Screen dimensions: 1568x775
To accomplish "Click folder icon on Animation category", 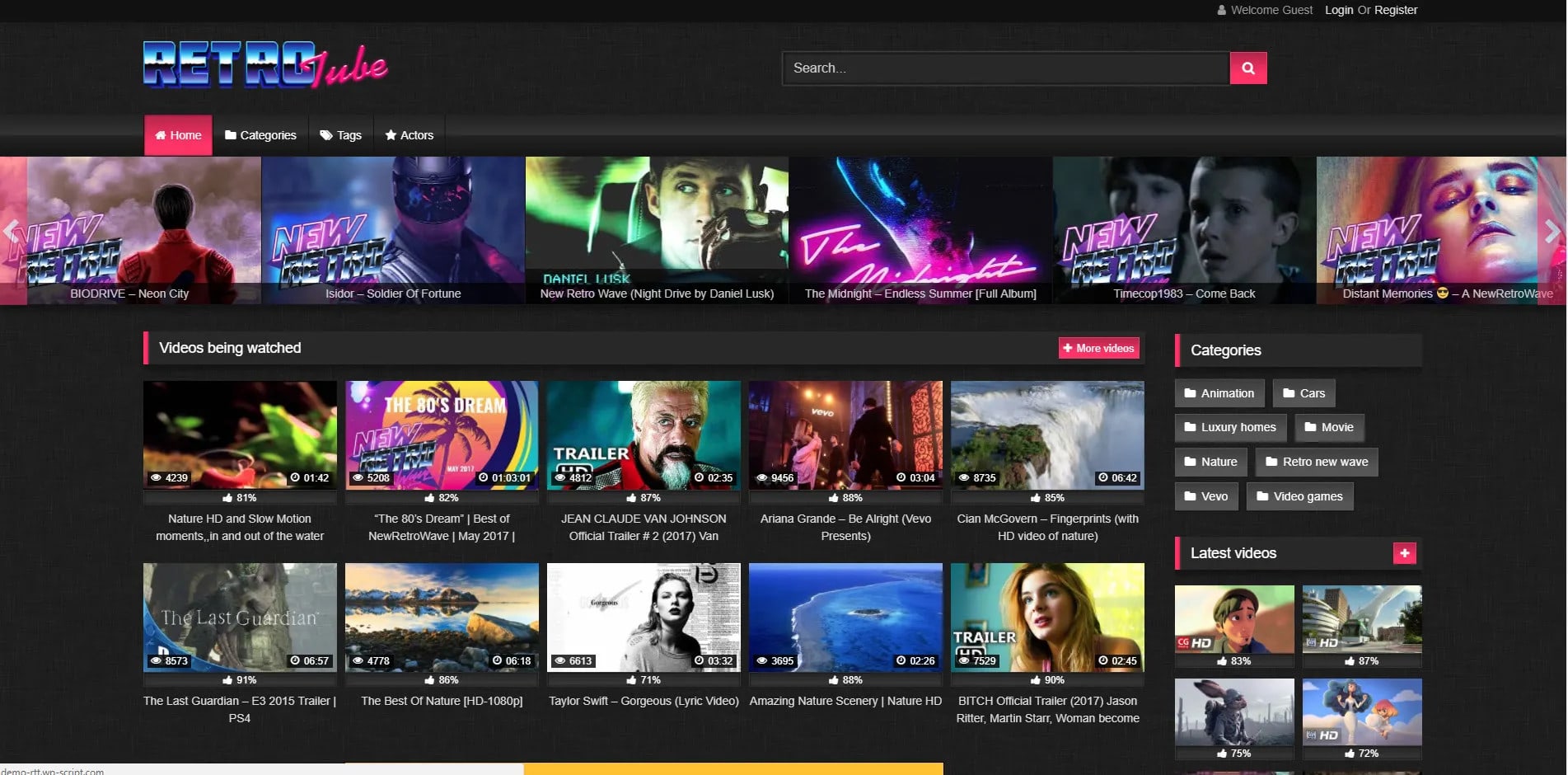I will coord(1190,393).
